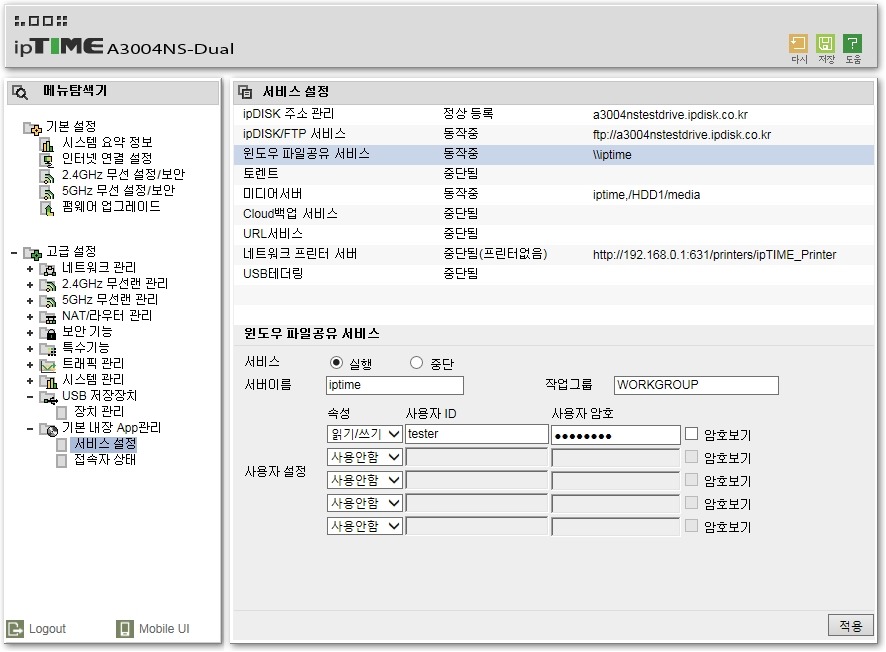Click the 5GHz 무선 설정/보안 icon
Image resolution: width=886 pixels, height=652 pixels.
47,193
